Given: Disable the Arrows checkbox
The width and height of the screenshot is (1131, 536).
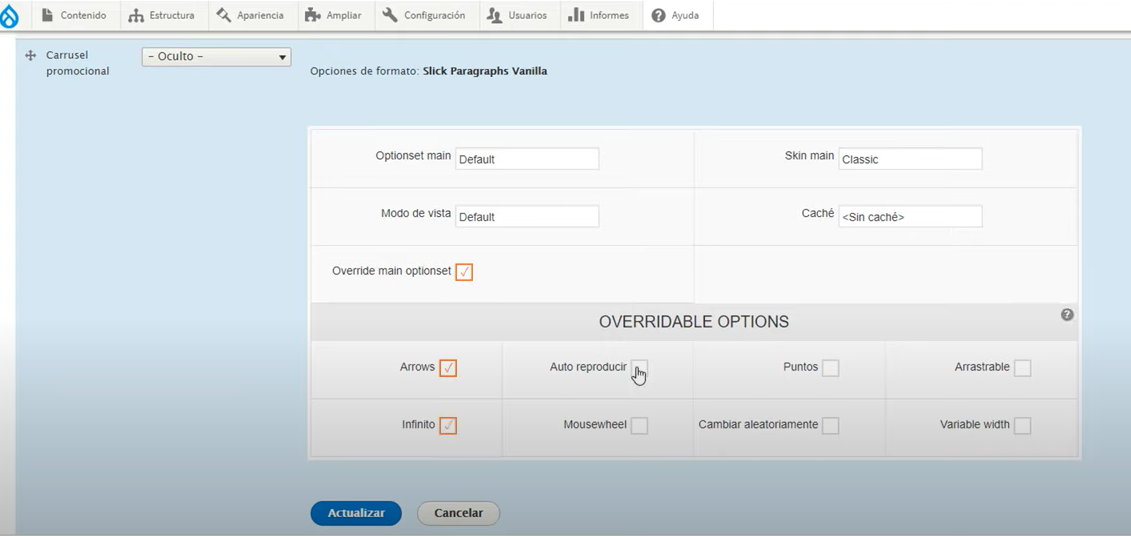Looking at the screenshot, I should point(448,368).
